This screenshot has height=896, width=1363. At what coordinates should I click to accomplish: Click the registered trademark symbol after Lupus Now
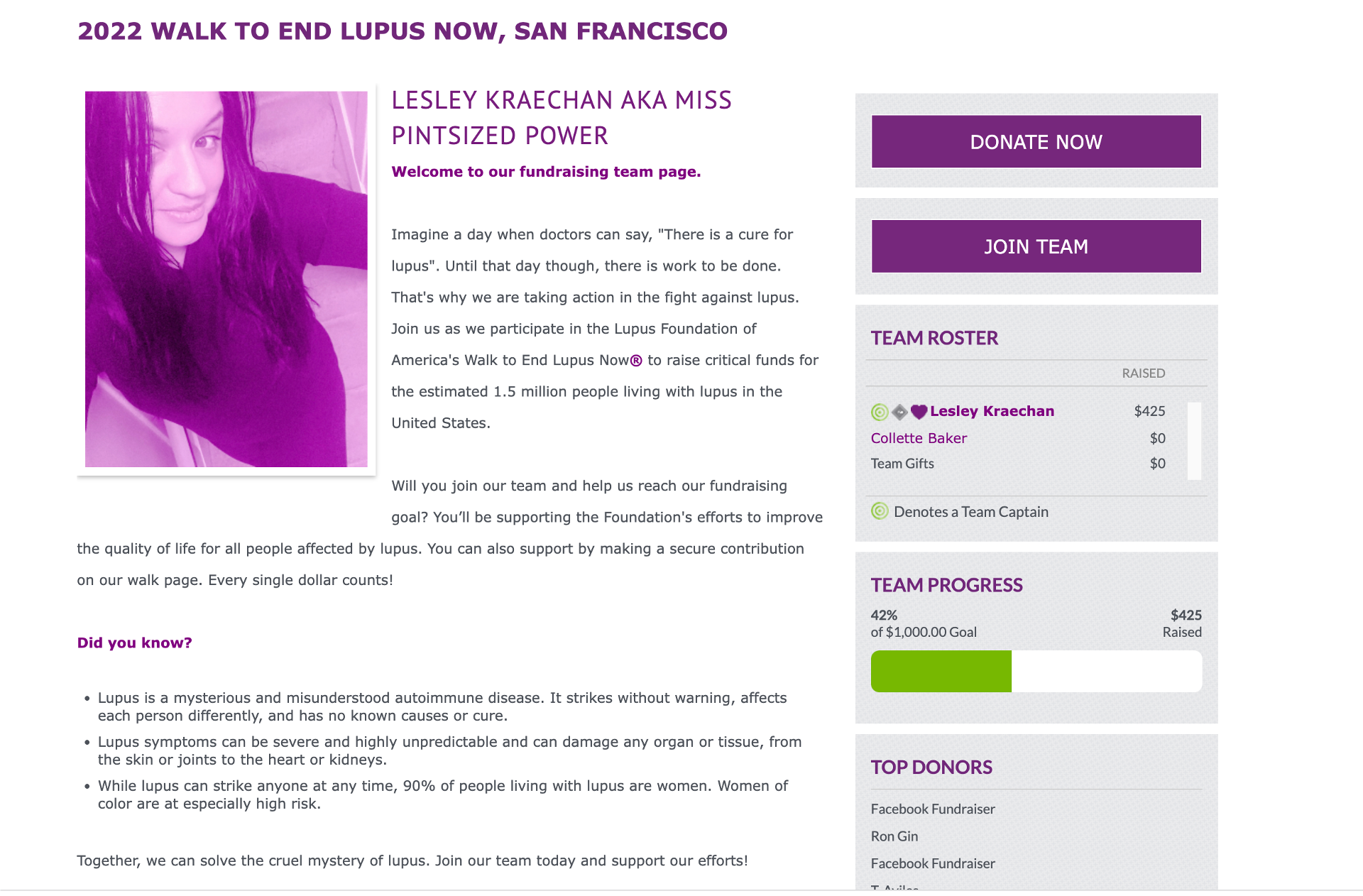pyautogui.click(x=636, y=361)
